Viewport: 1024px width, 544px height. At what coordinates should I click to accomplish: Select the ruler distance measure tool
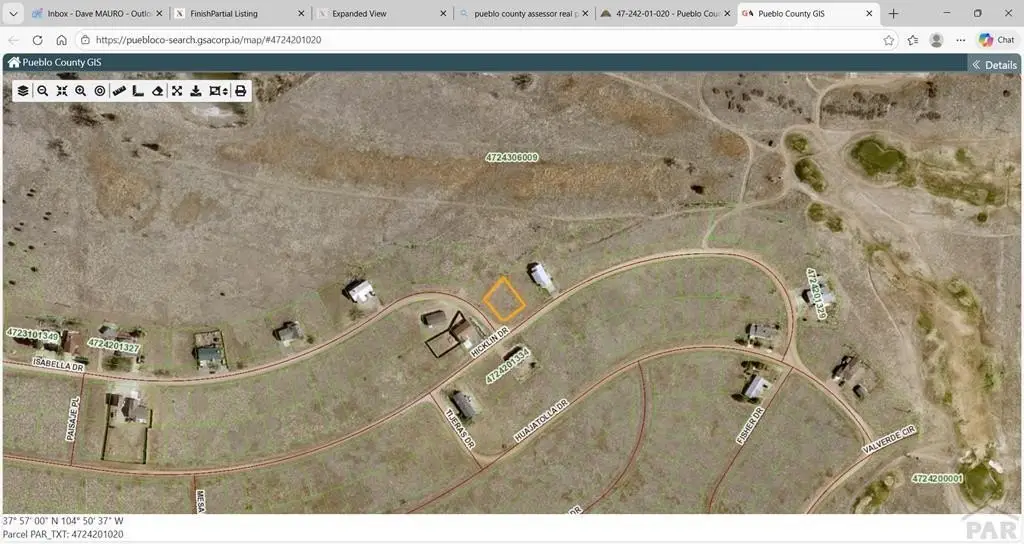119,91
